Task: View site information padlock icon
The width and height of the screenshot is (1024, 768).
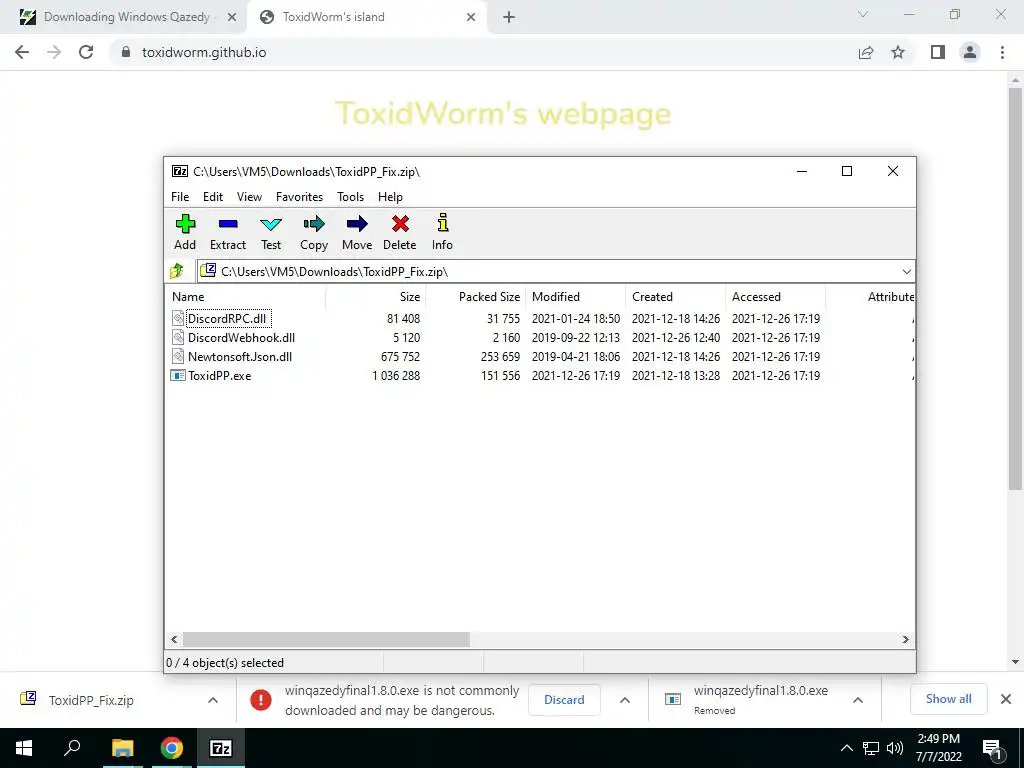Action: 126,52
